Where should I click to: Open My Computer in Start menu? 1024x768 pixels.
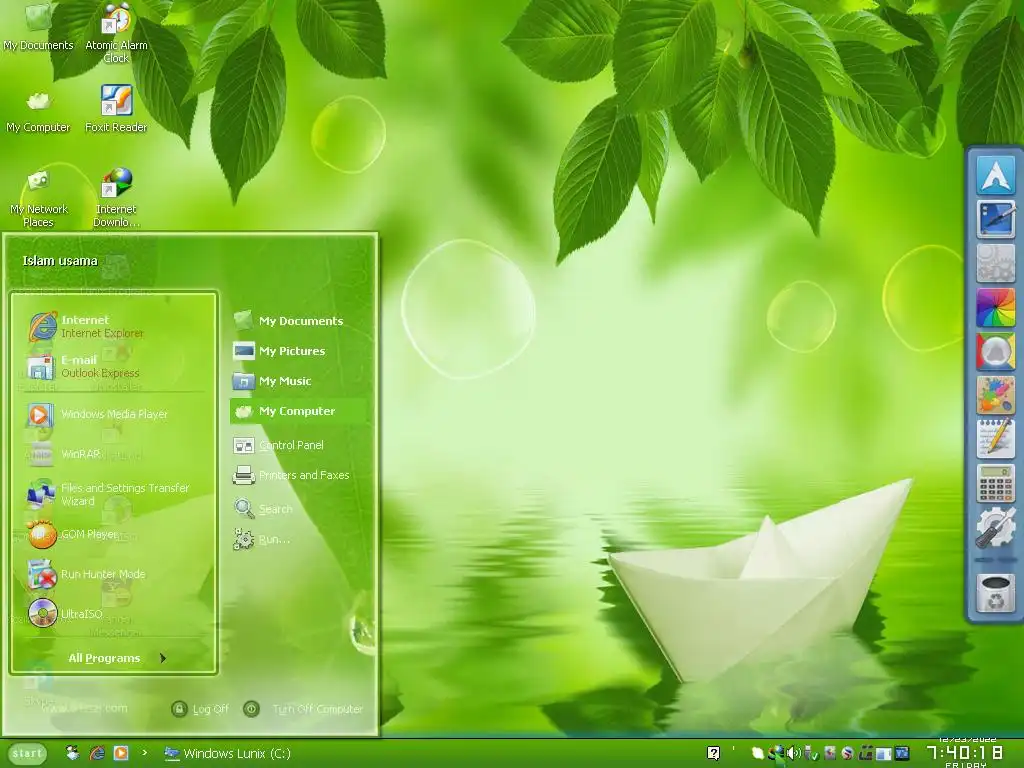(x=298, y=411)
